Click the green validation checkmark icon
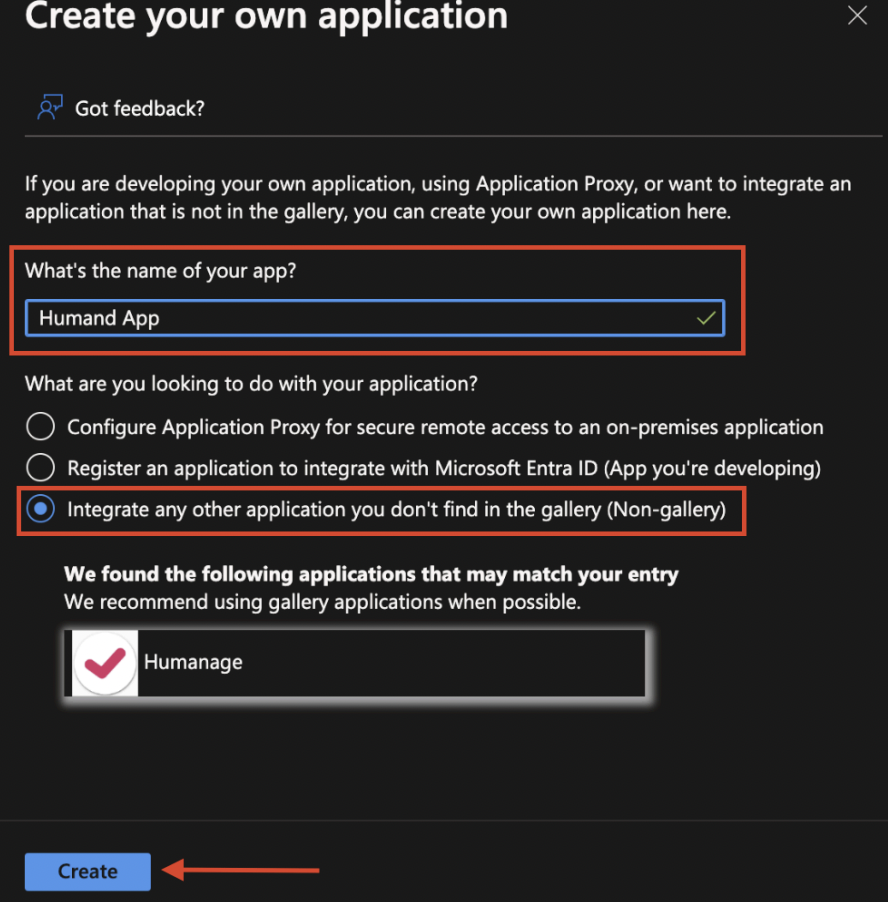888x902 pixels. (706, 318)
